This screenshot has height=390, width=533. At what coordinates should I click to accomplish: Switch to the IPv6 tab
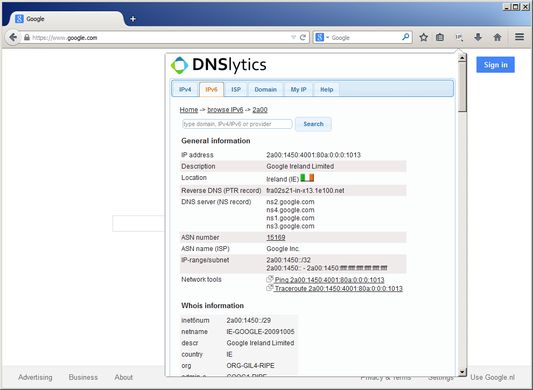[x=211, y=89]
